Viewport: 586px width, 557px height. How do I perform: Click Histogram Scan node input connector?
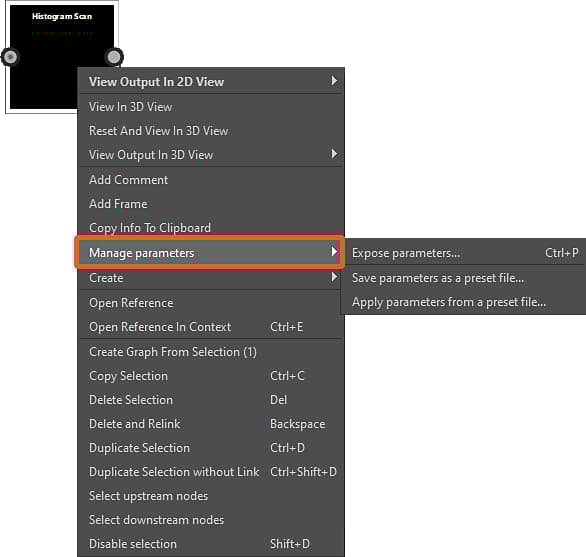pyautogui.click(x=10, y=57)
